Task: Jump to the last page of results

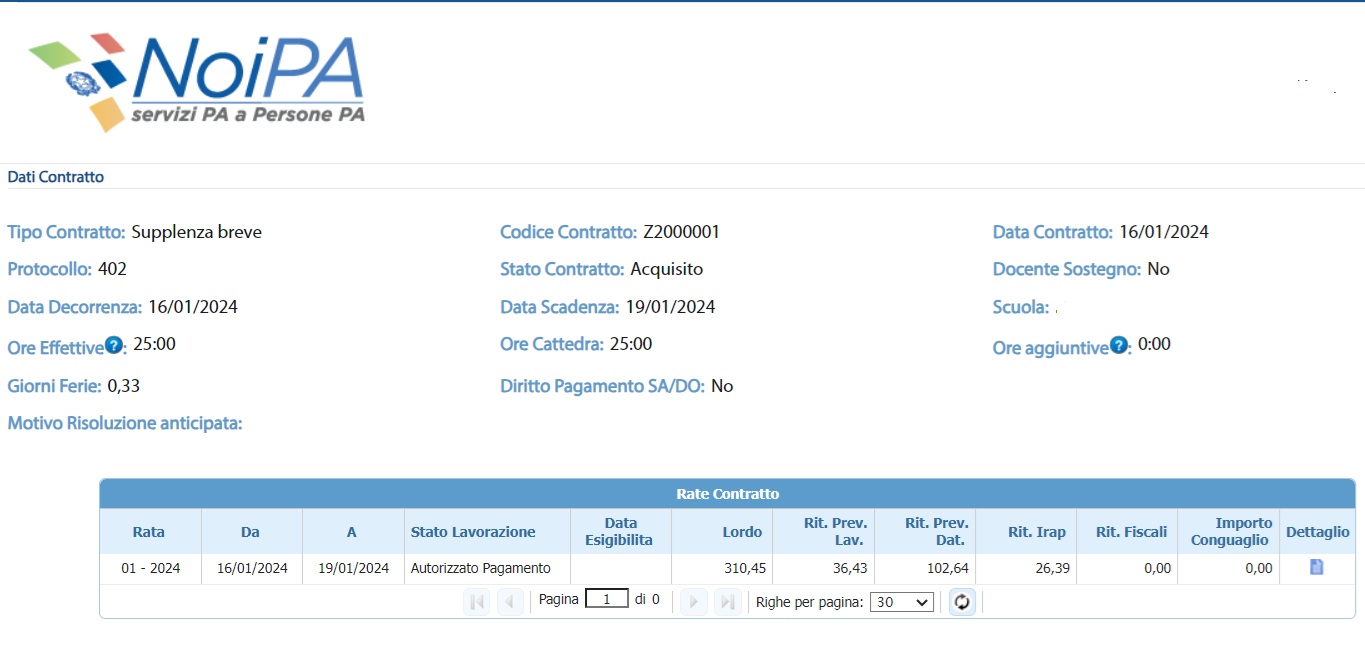Action: pos(727,602)
